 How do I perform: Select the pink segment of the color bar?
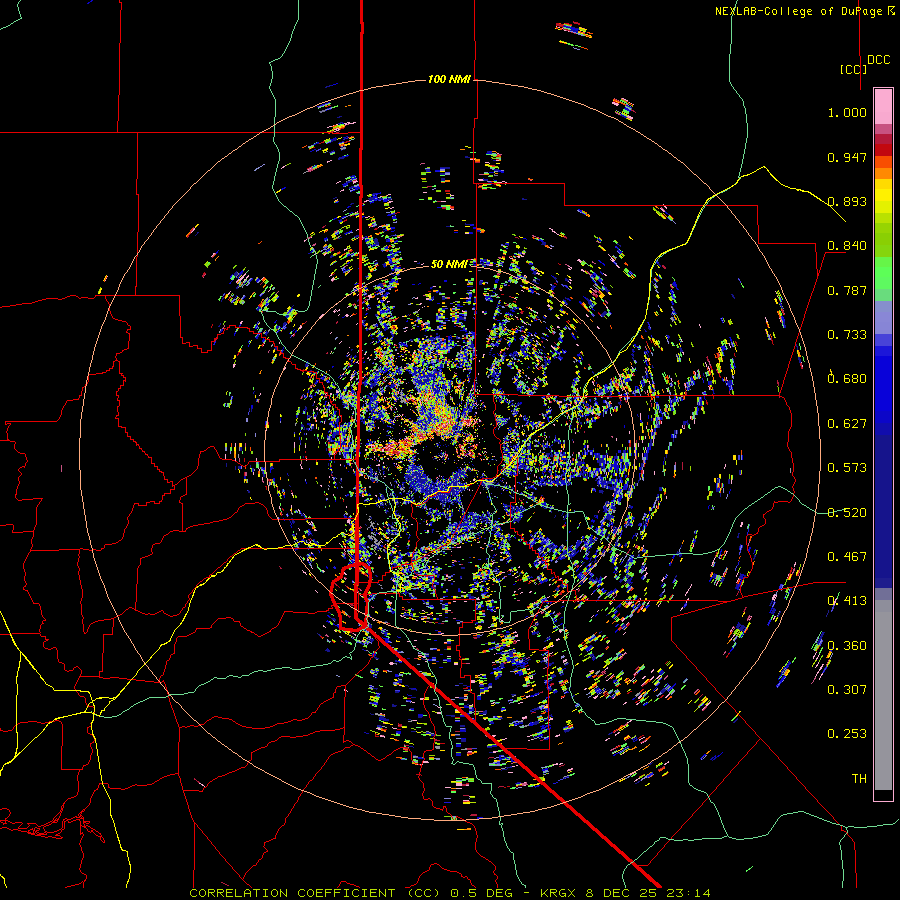point(883,107)
